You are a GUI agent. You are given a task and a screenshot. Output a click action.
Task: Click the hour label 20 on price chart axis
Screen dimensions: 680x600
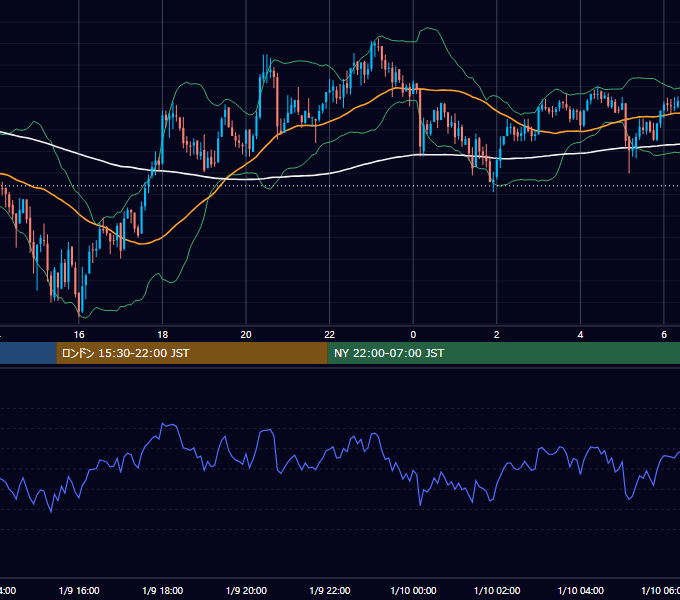pos(246,335)
